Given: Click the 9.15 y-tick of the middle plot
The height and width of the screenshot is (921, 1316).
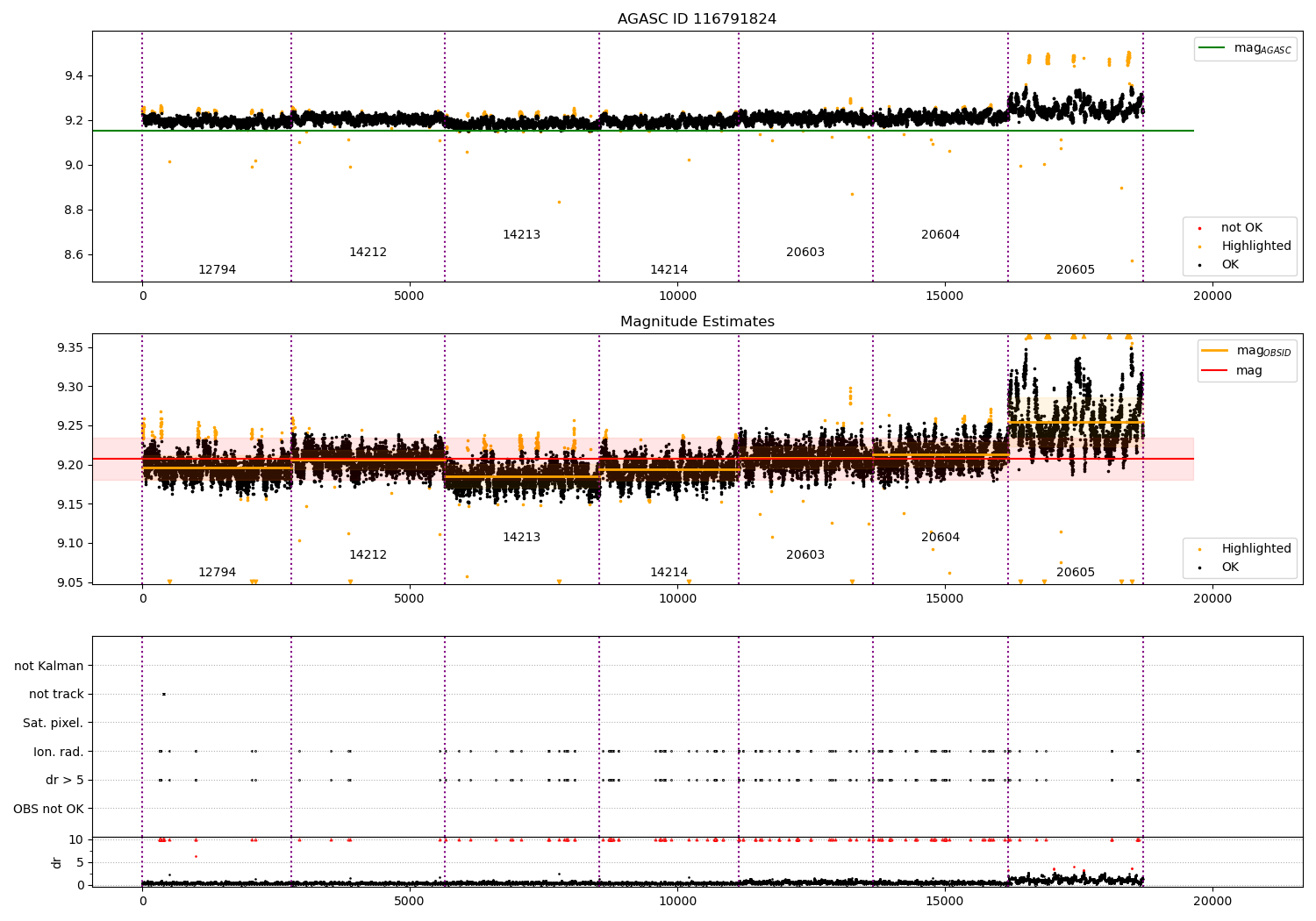Looking at the screenshot, I should (70, 504).
